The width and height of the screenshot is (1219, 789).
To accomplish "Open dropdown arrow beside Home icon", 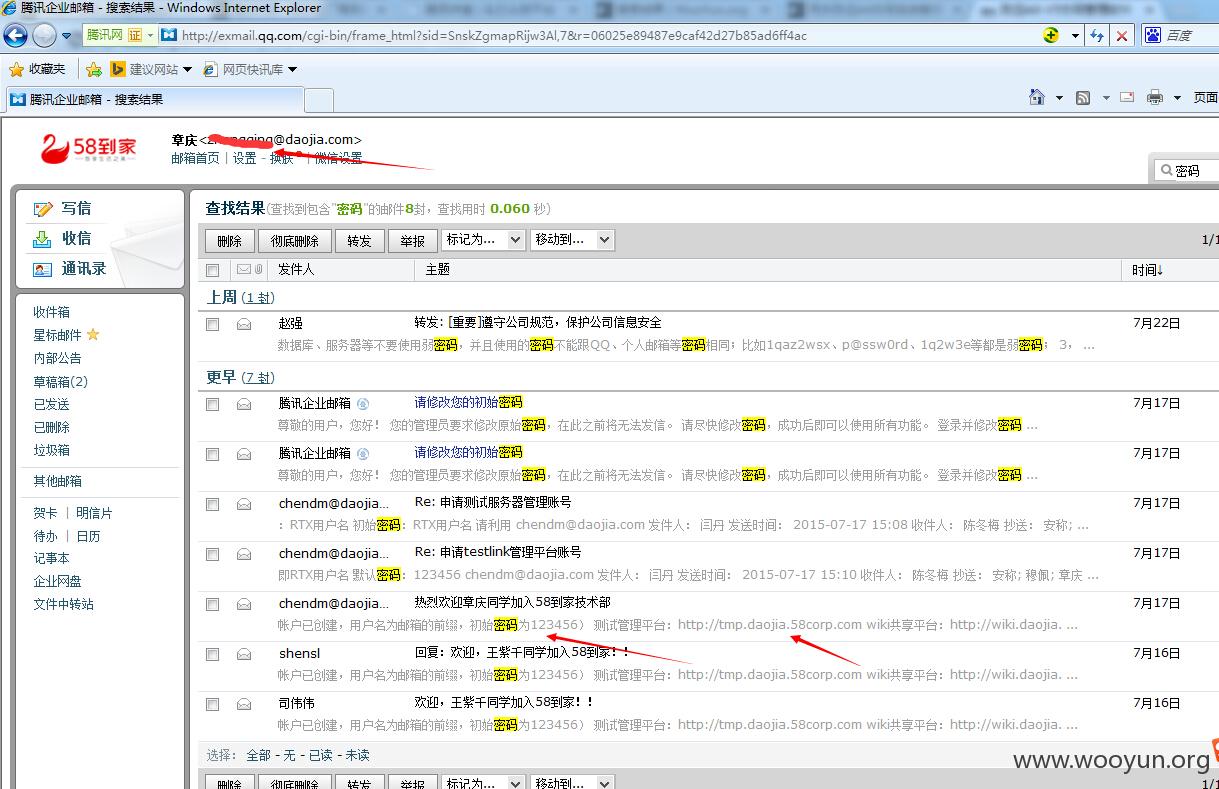I will coord(1059,98).
